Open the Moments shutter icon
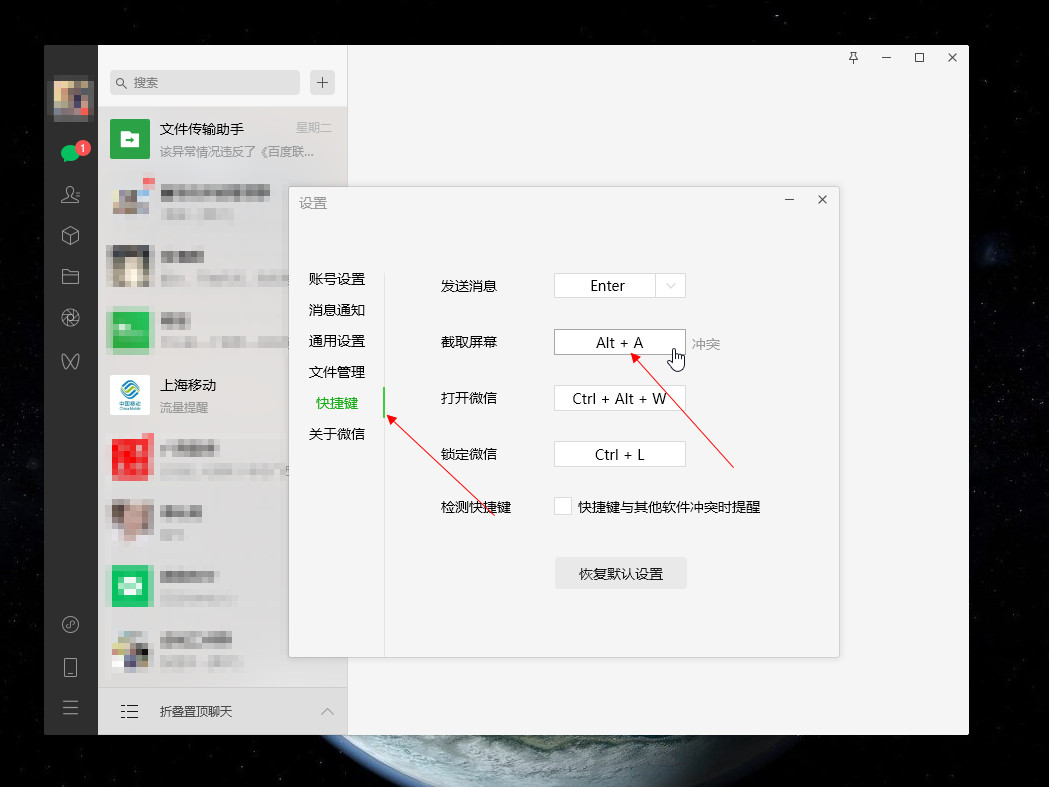The height and width of the screenshot is (787, 1049). pyautogui.click(x=70, y=318)
